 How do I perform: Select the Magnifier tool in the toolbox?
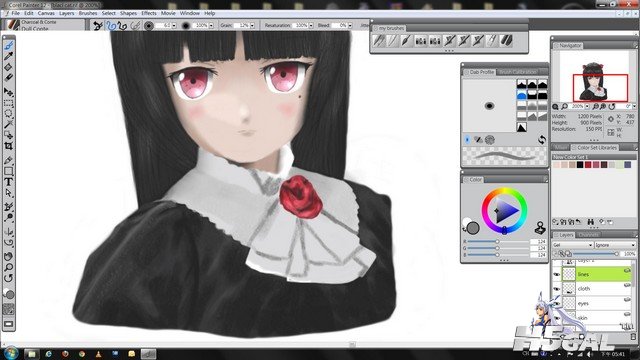point(9,267)
